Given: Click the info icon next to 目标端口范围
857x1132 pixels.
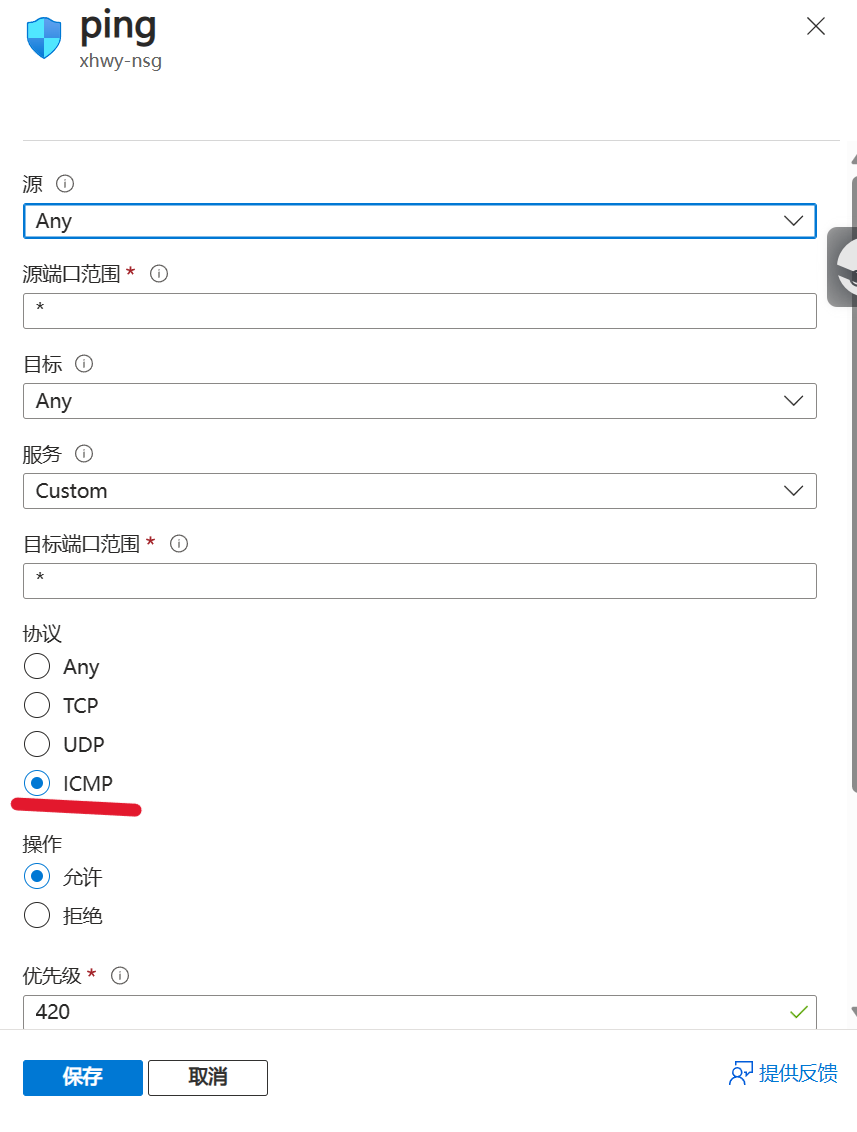Looking at the screenshot, I should pos(180,544).
